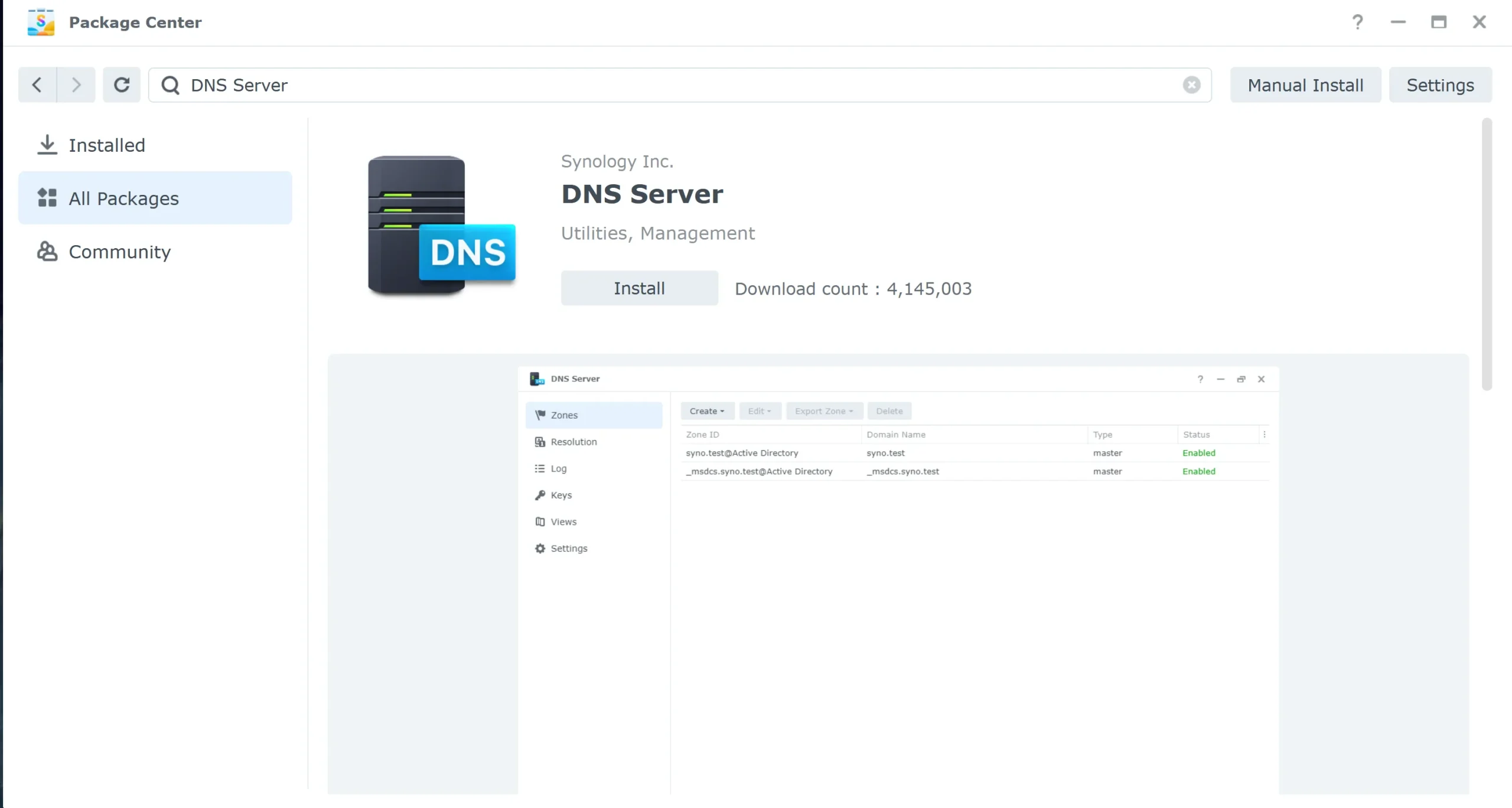Clear the DNS Server search text
The height and width of the screenshot is (808, 1512).
coord(1192,84)
